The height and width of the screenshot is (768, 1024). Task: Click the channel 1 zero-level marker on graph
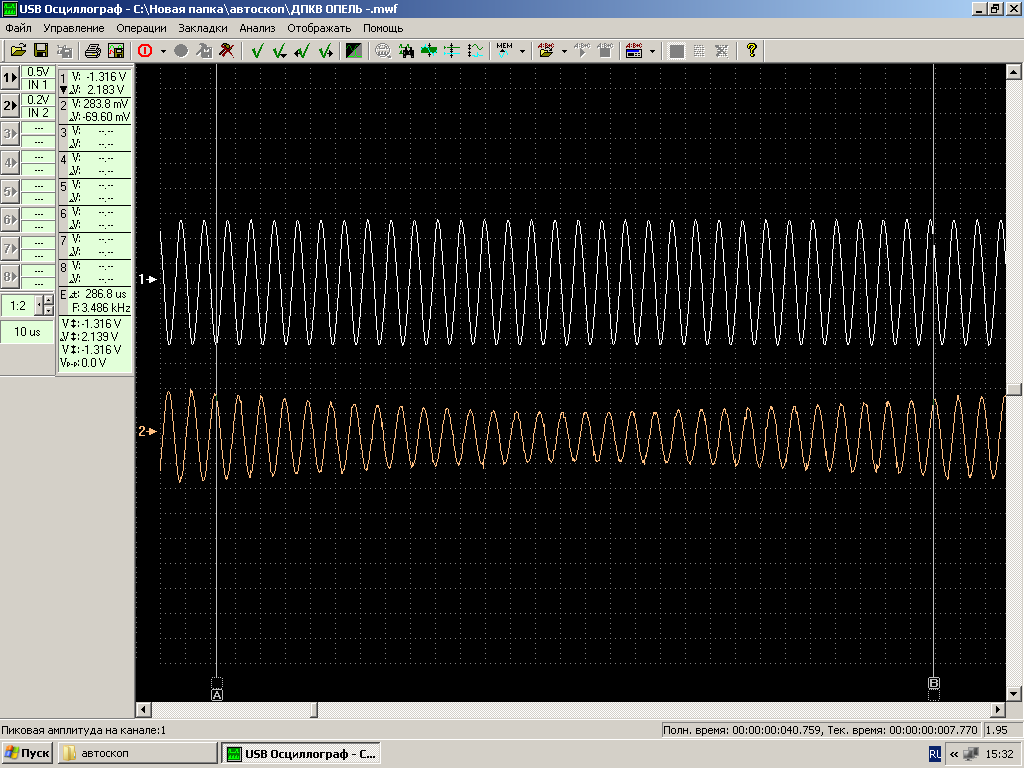pyautogui.click(x=148, y=279)
